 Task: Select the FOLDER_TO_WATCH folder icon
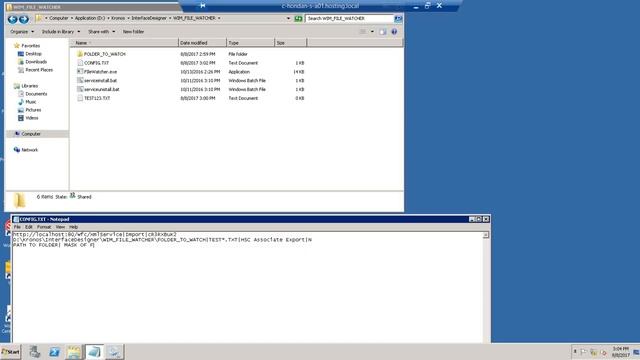coord(80,54)
